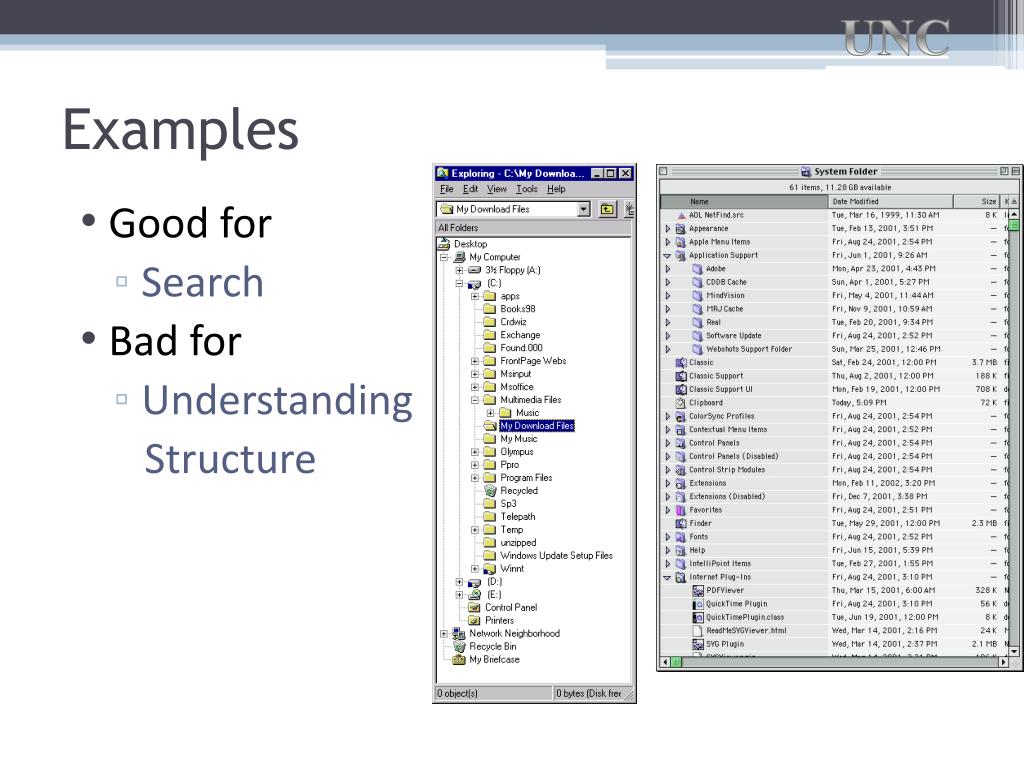The width and height of the screenshot is (1024, 768).
Task: Click the Software Update folder row
Action: pyautogui.click(x=834, y=336)
